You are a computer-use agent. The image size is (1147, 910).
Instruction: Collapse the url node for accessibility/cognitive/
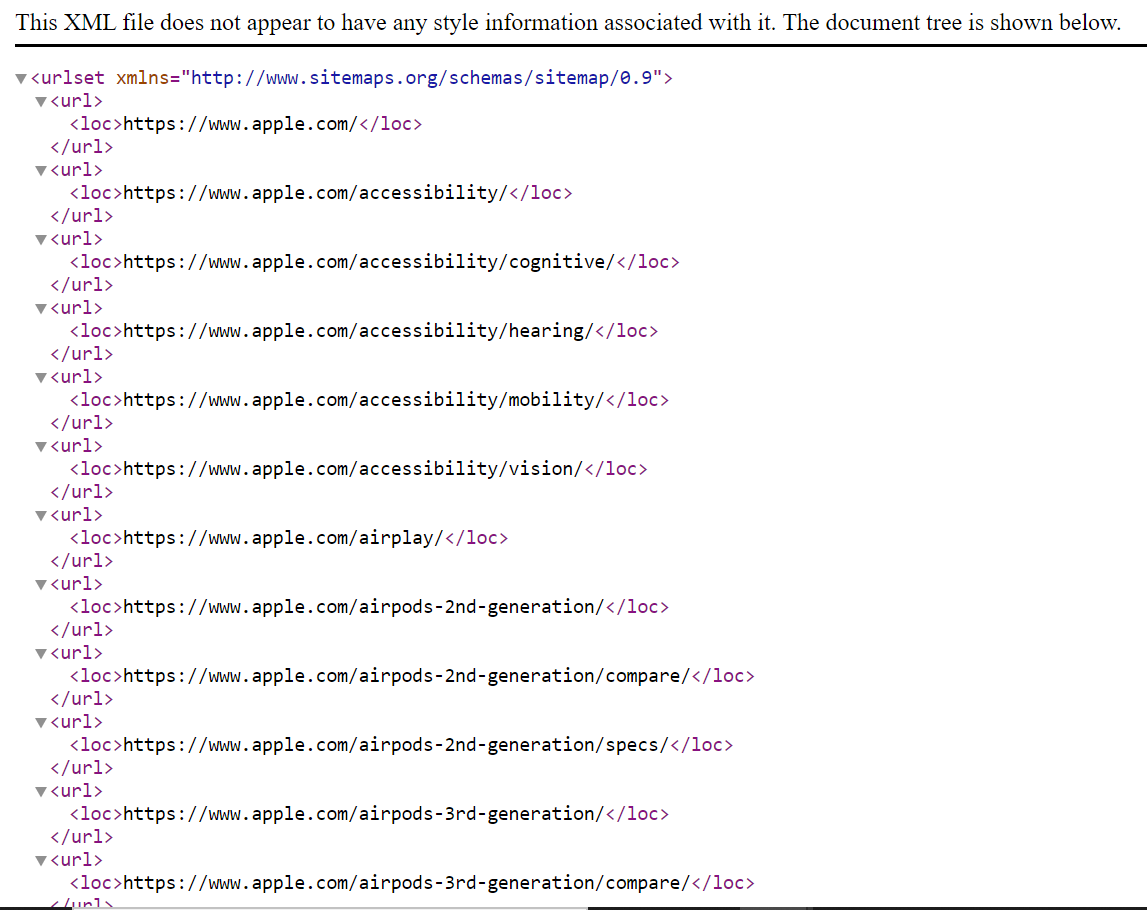41,239
